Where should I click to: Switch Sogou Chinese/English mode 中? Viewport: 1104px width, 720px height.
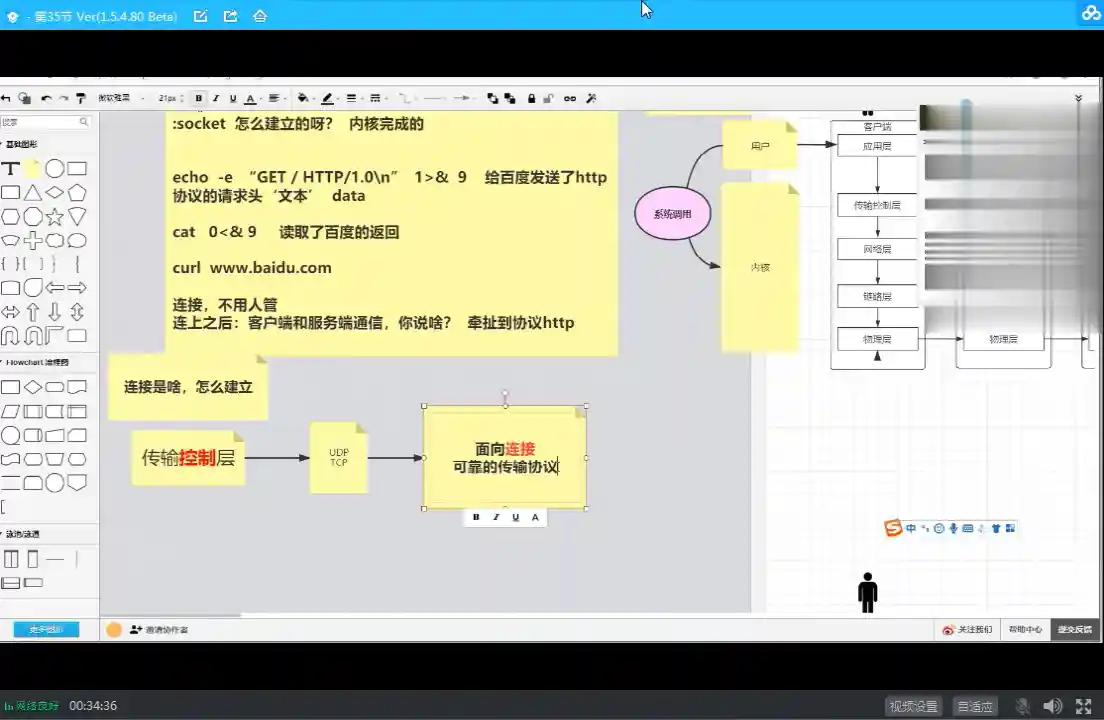click(911, 528)
